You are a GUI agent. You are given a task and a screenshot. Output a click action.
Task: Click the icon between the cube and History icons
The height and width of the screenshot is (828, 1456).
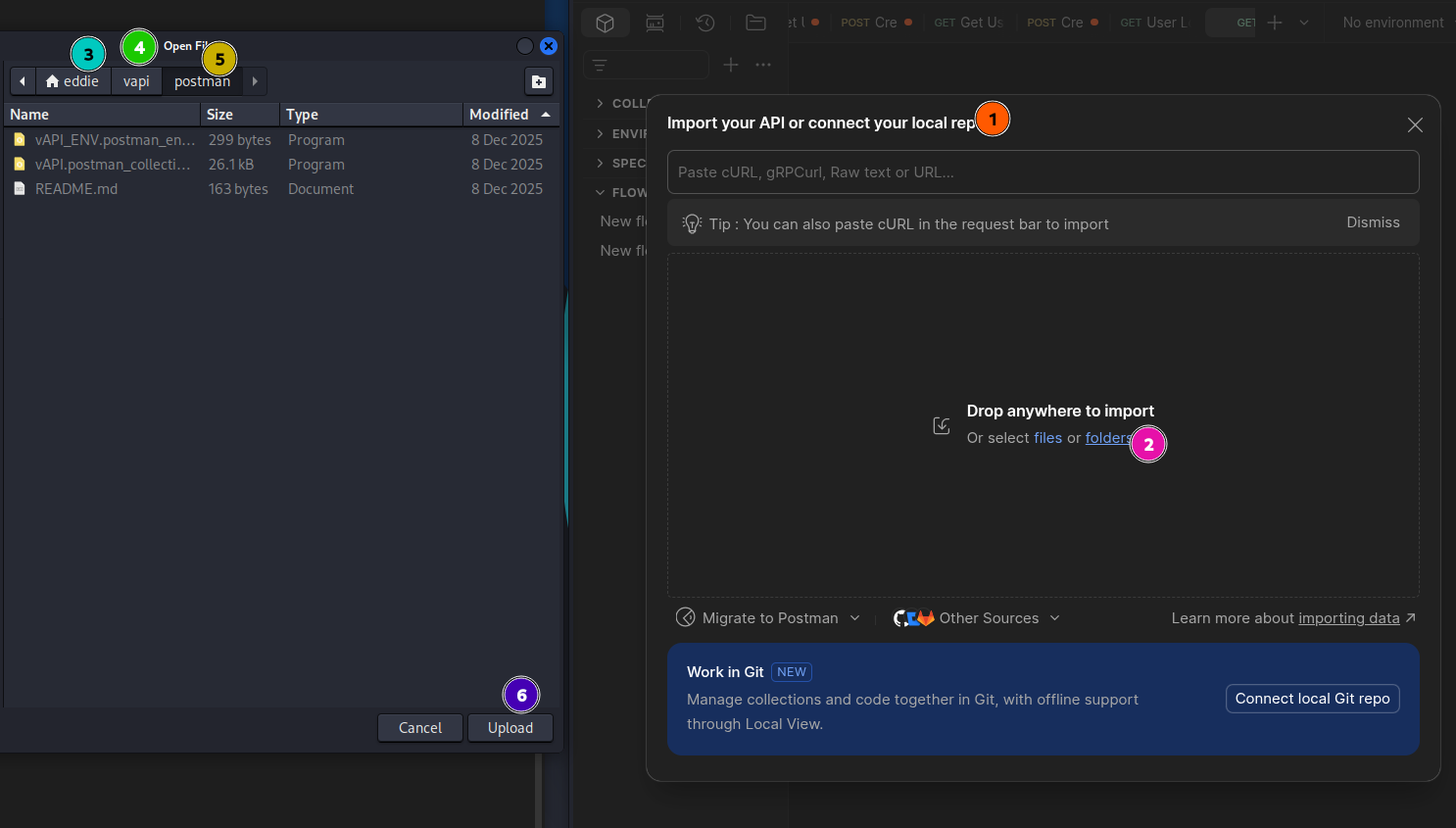pos(655,23)
